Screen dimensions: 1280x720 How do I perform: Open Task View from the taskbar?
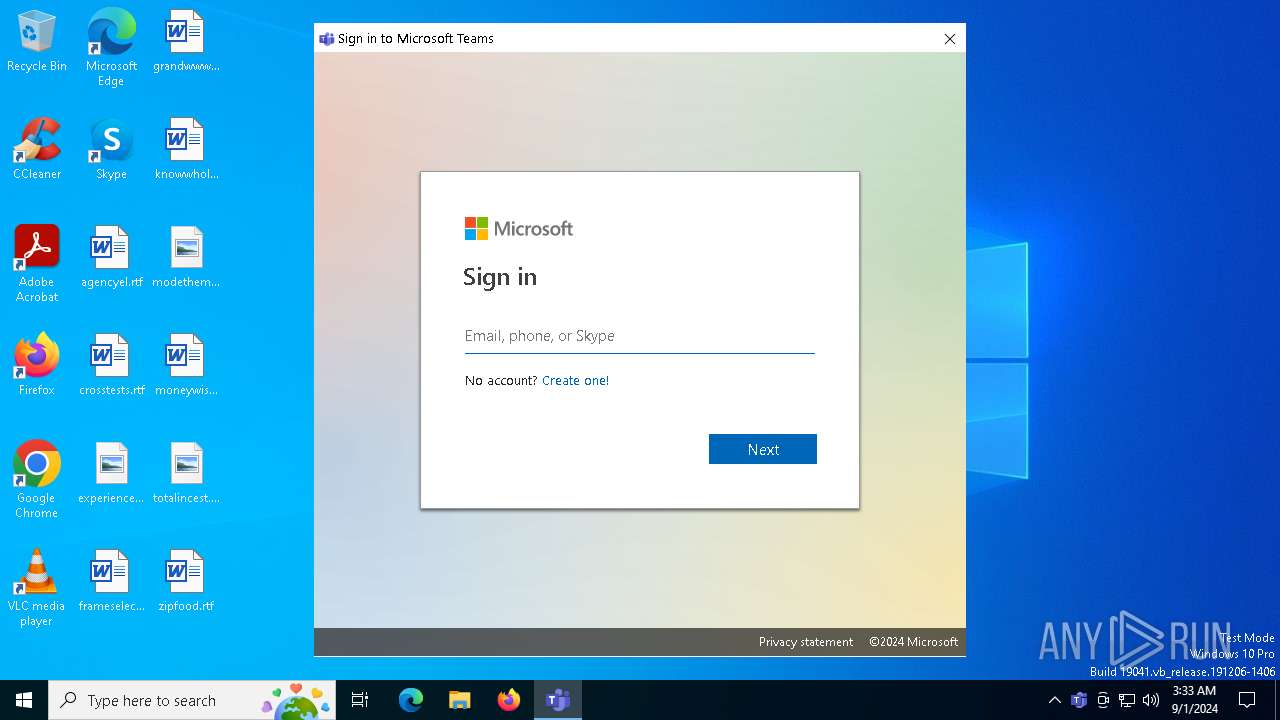[x=360, y=700]
